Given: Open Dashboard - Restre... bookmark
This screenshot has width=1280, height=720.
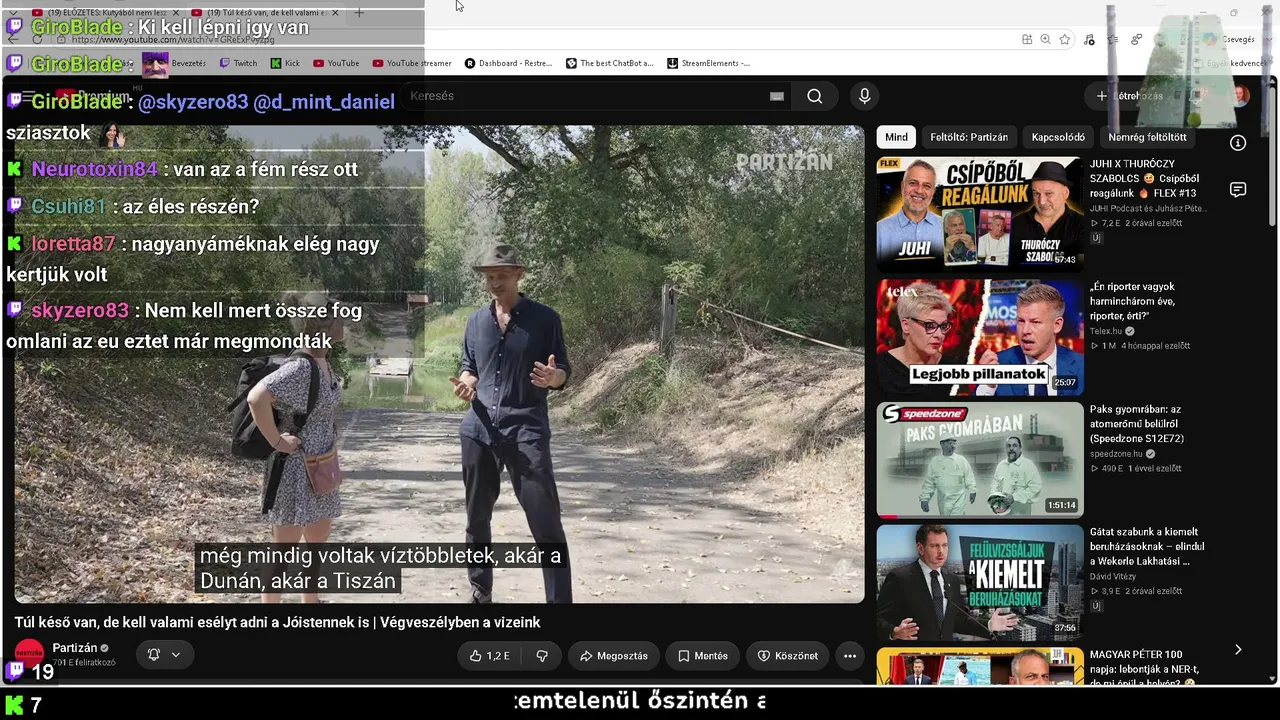Looking at the screenshot, I should (508, 63).
